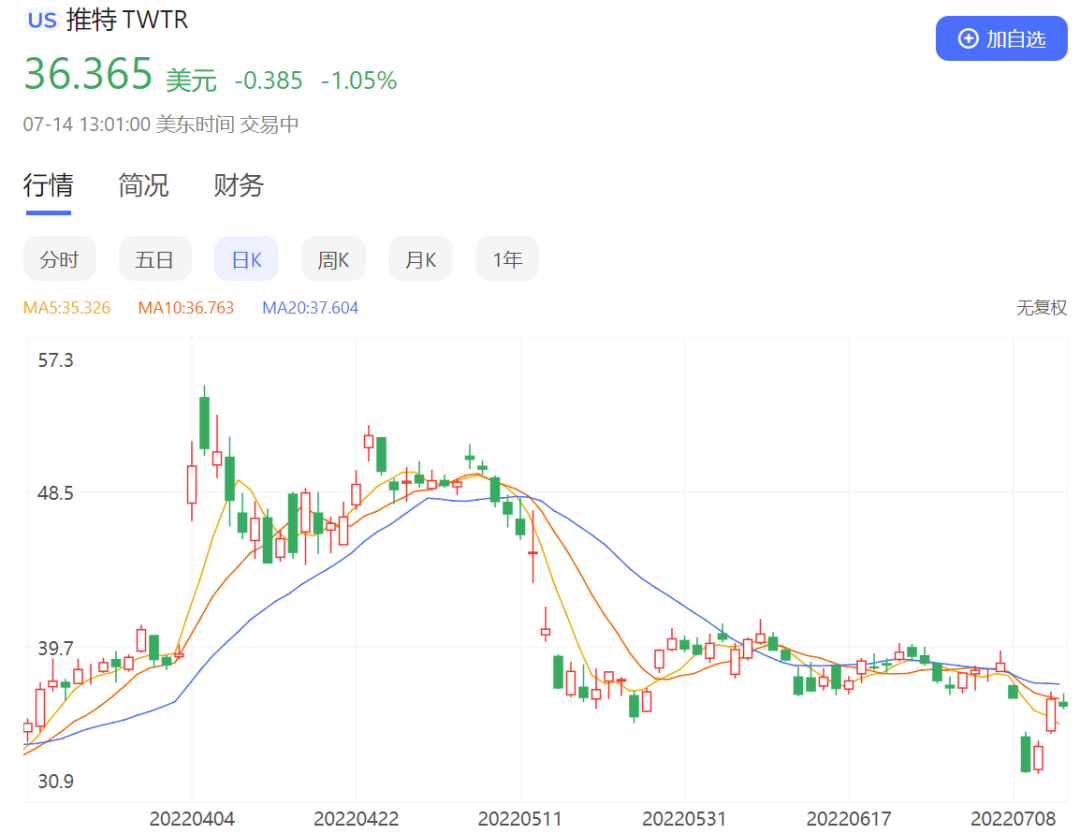Click the rightmost green candlestick on the chart
1080x834 pixels.
coord(1063,704)
